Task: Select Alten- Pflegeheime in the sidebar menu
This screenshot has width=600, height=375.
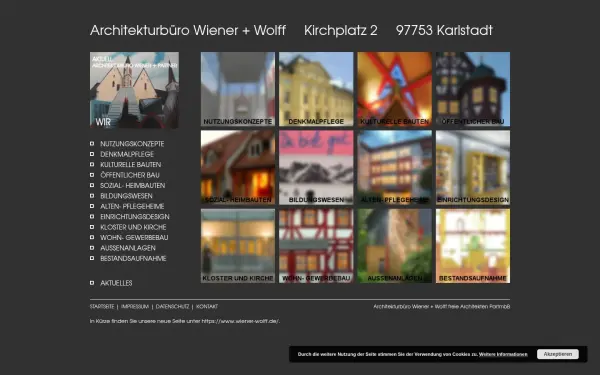Action: click(132, 206)
